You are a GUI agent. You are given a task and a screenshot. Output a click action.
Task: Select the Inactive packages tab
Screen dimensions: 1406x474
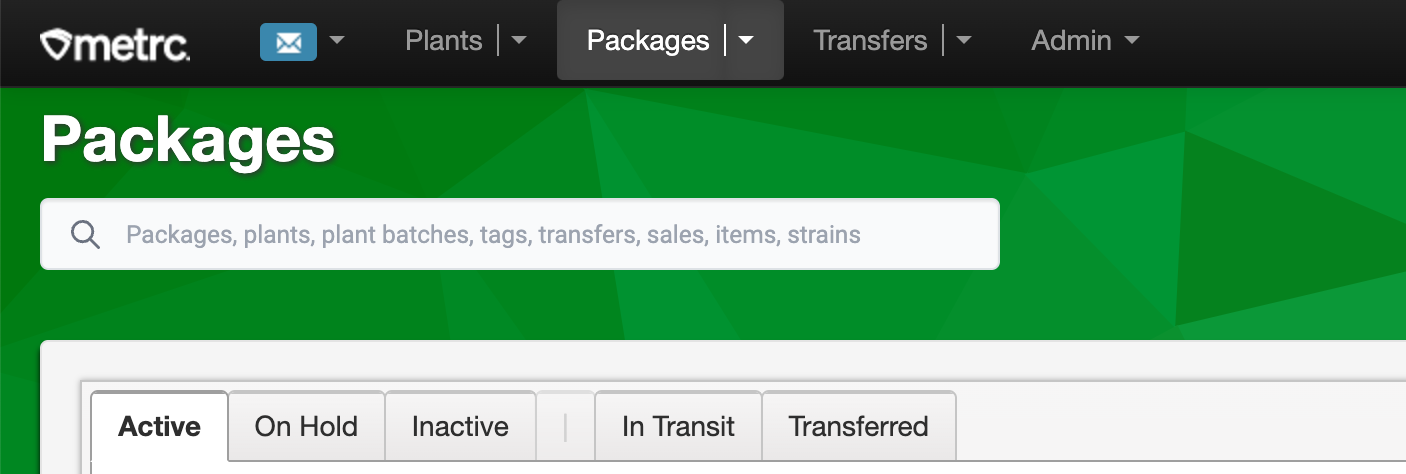[x=460, y=427]
